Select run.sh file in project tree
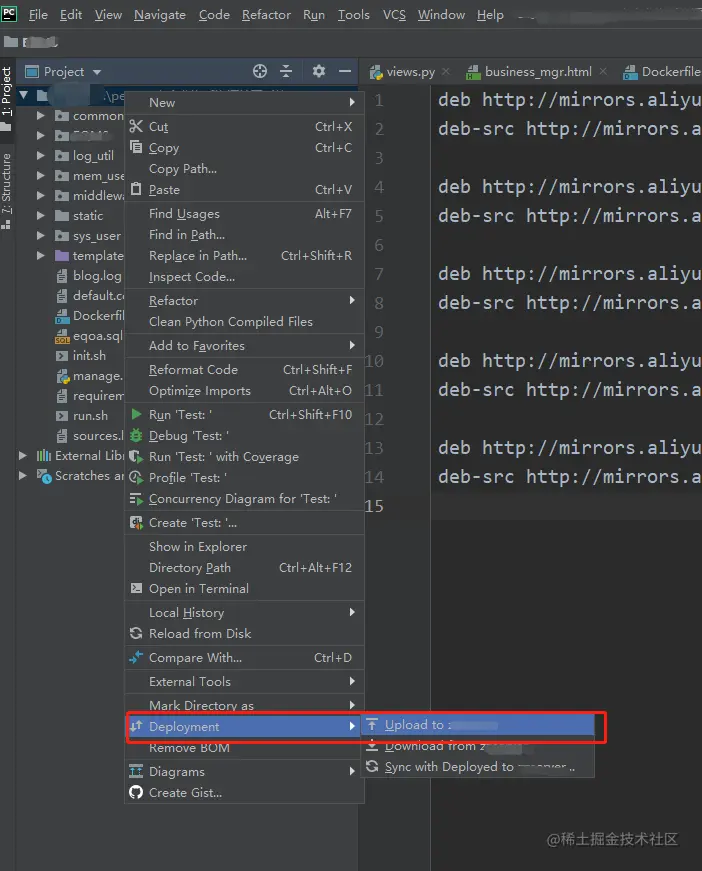 click(90, 416)
